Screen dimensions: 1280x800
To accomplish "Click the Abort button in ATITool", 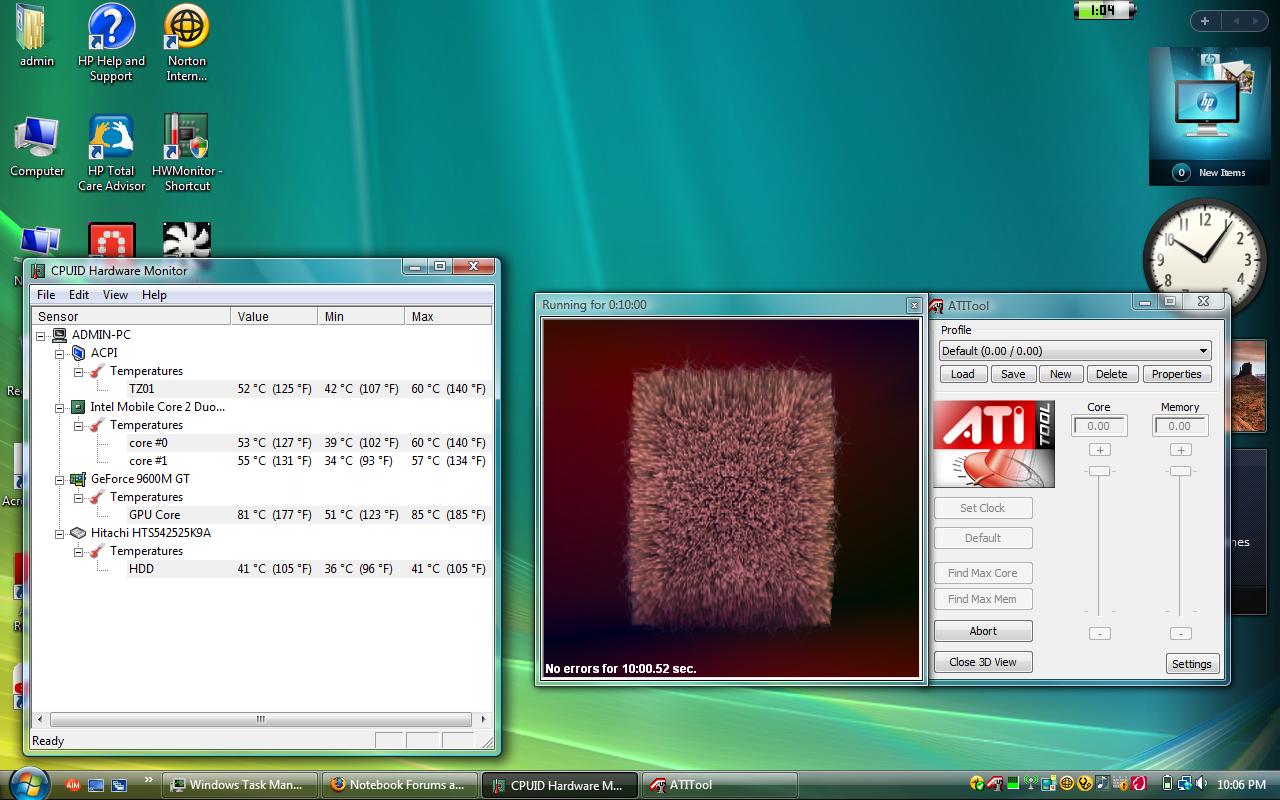I will pos(982,631).
